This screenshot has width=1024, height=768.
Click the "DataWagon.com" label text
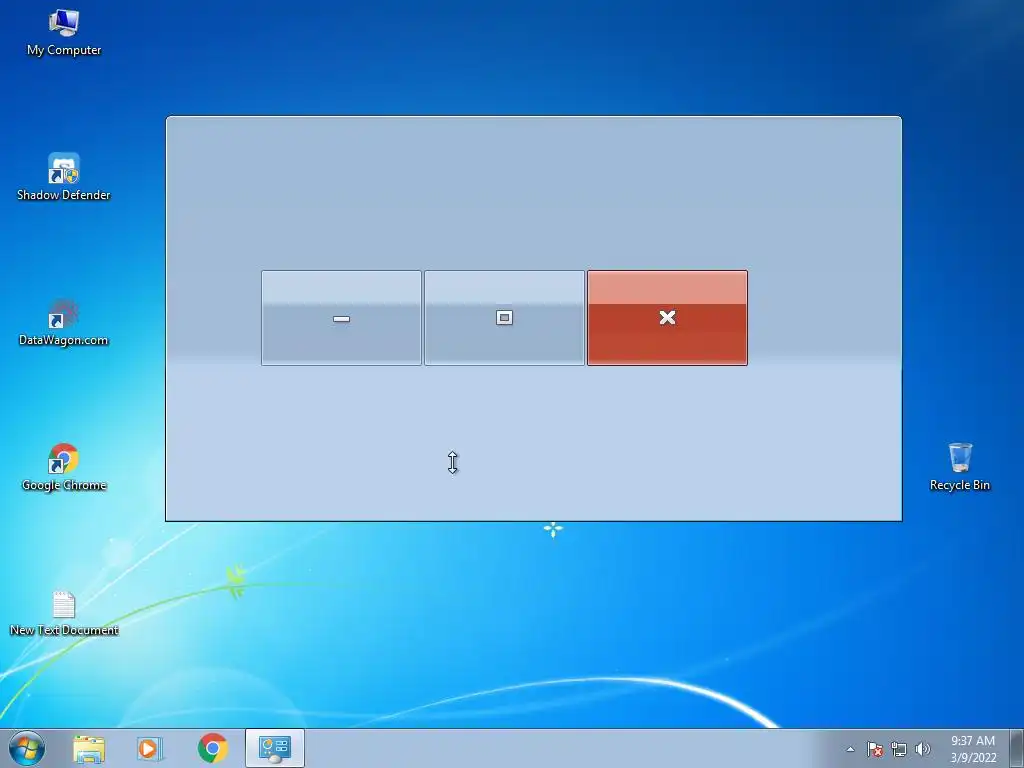click(64, 340)
